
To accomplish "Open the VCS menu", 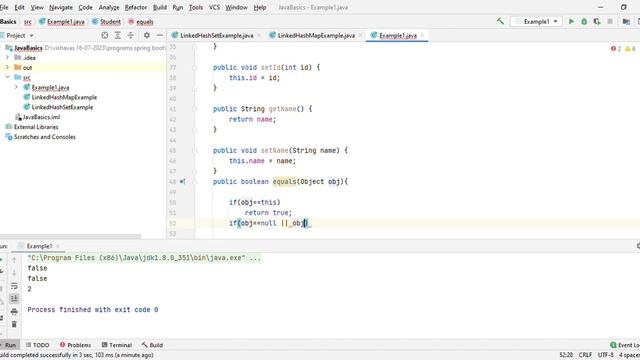I will tap(214, 7).
